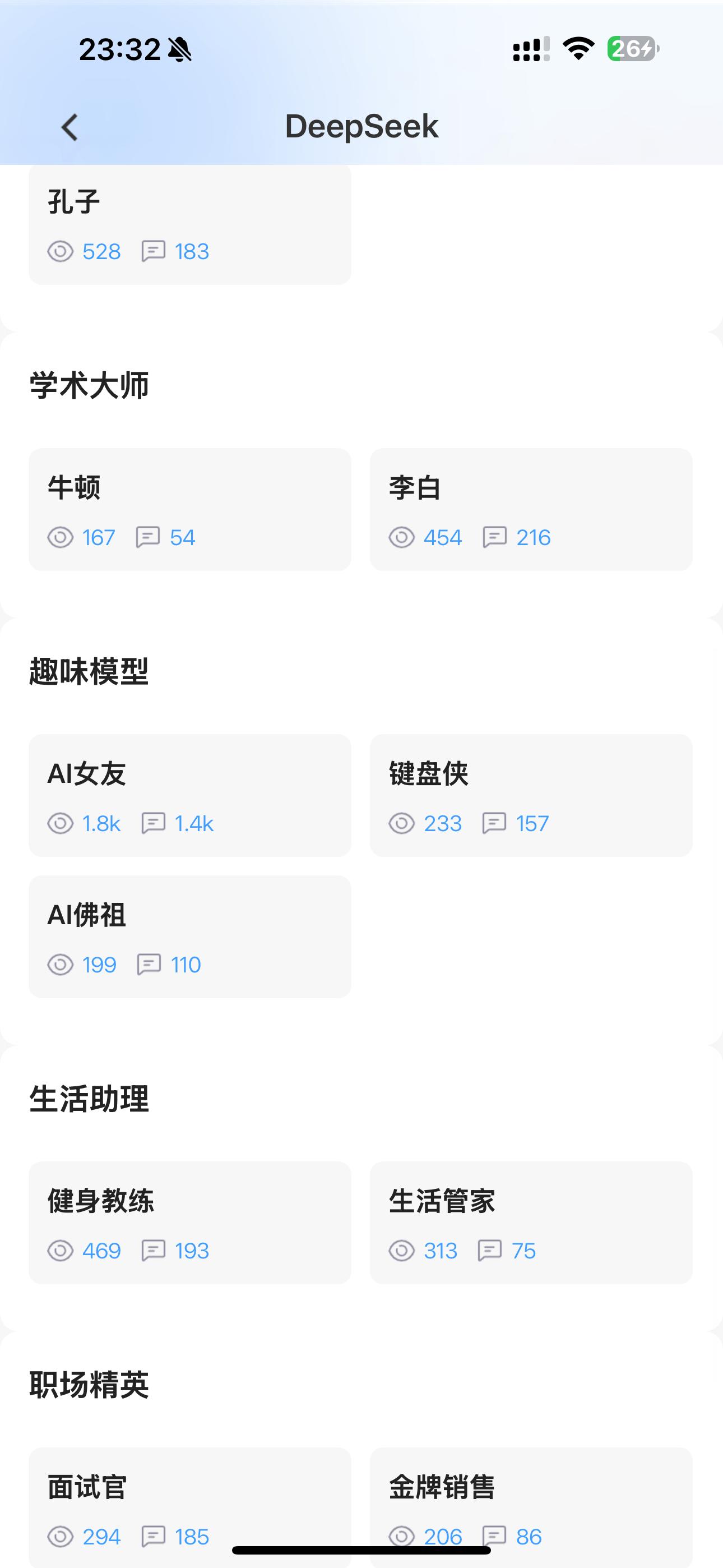
Task: Choose the 金牌销售 model
Action: pos(531,1504)
